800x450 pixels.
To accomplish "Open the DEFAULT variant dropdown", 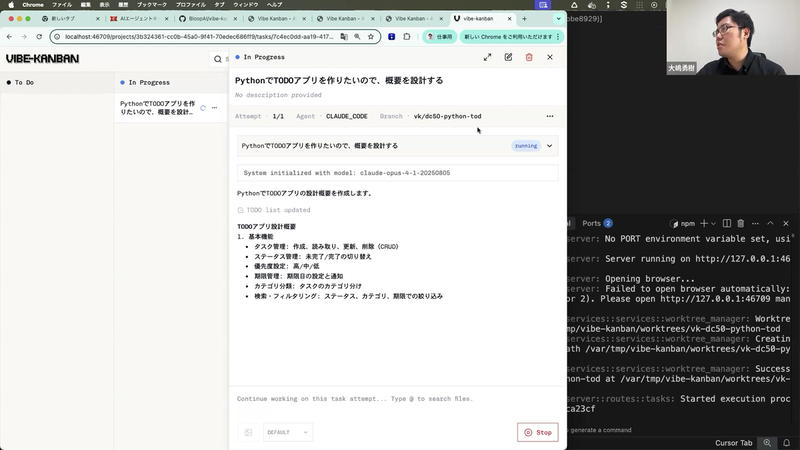I will [x=288, y=432].
